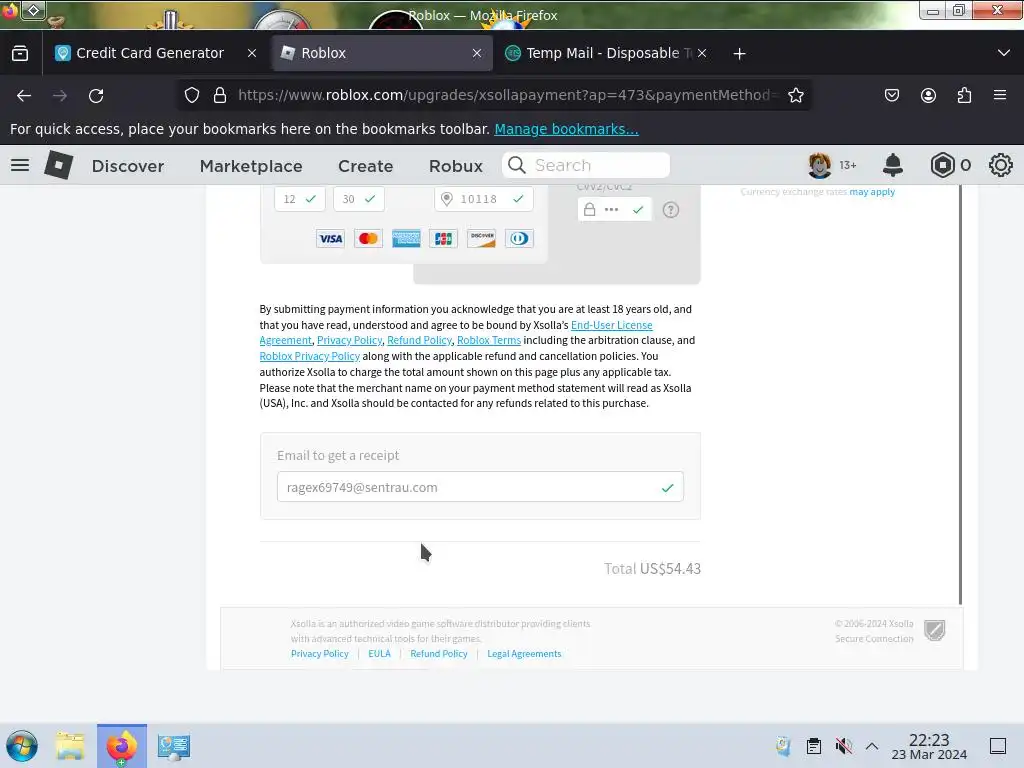
Task: Select the JCB card logo
Action: pos(443,238)
